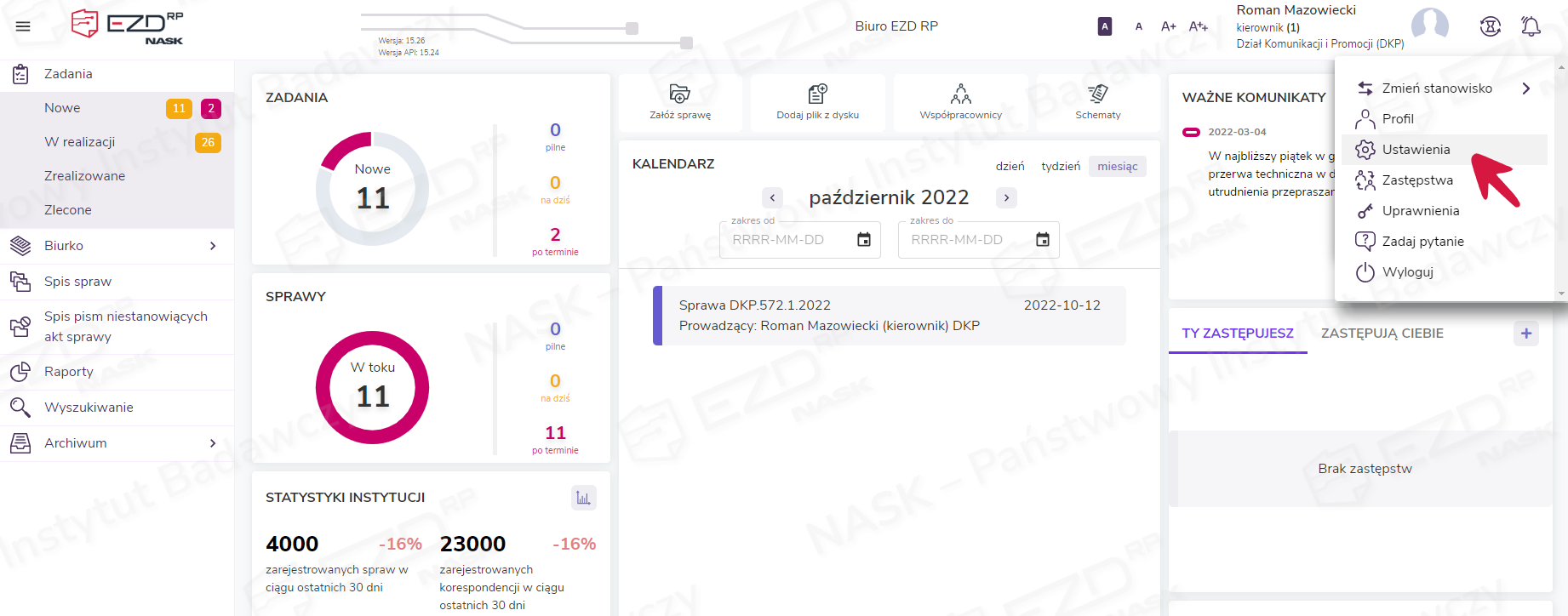Click the plus icon to add a substitution
This screenshot has width=1568, height=616.
tap(1525, 334)
